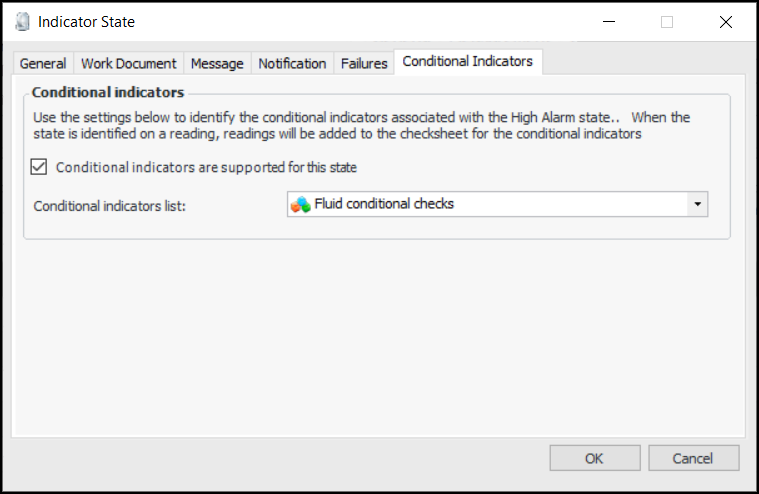
Task: Click the Indicator State window icon
Action: (22, 22)
